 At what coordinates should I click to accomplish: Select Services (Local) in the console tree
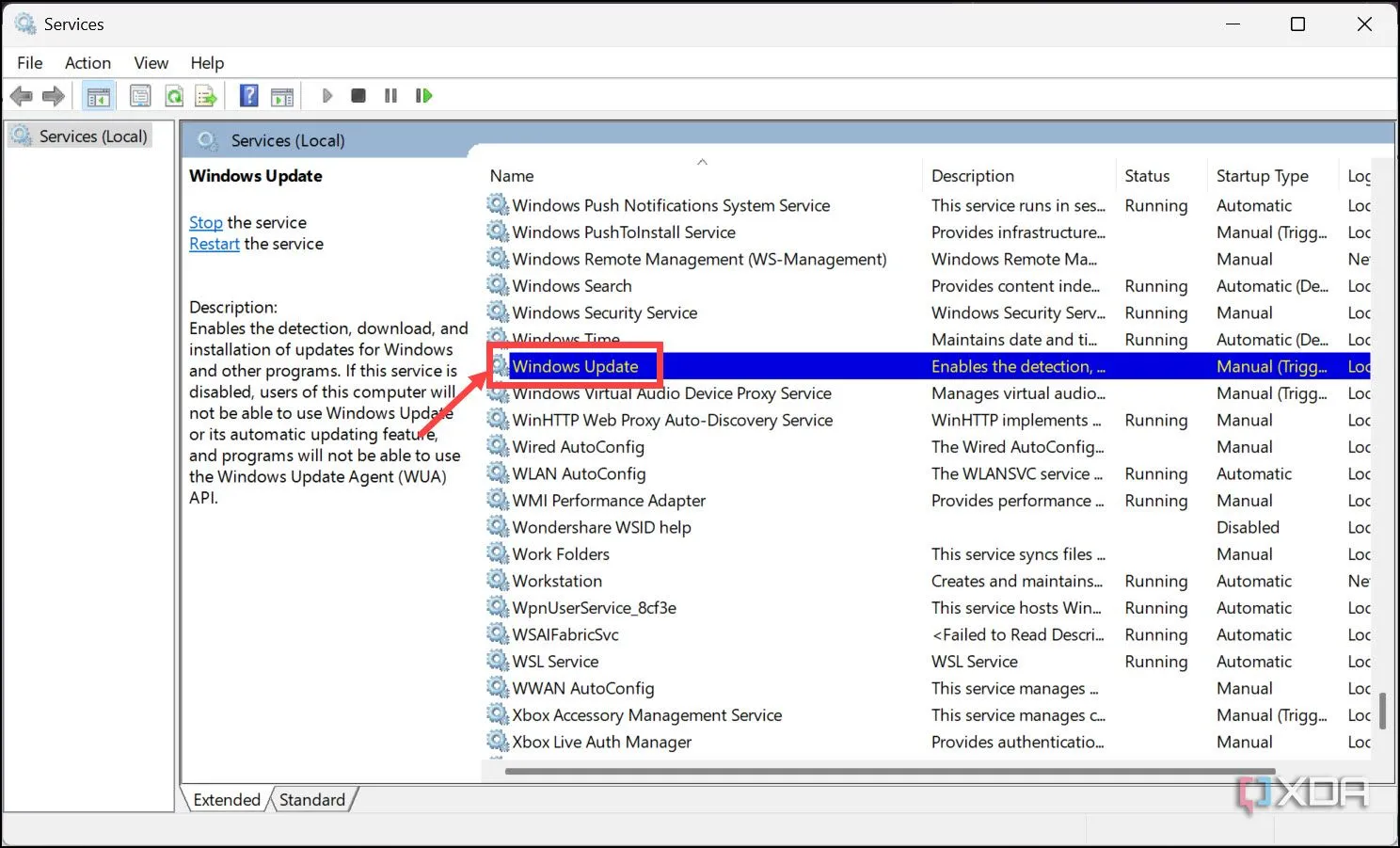(x=92, y=136)
